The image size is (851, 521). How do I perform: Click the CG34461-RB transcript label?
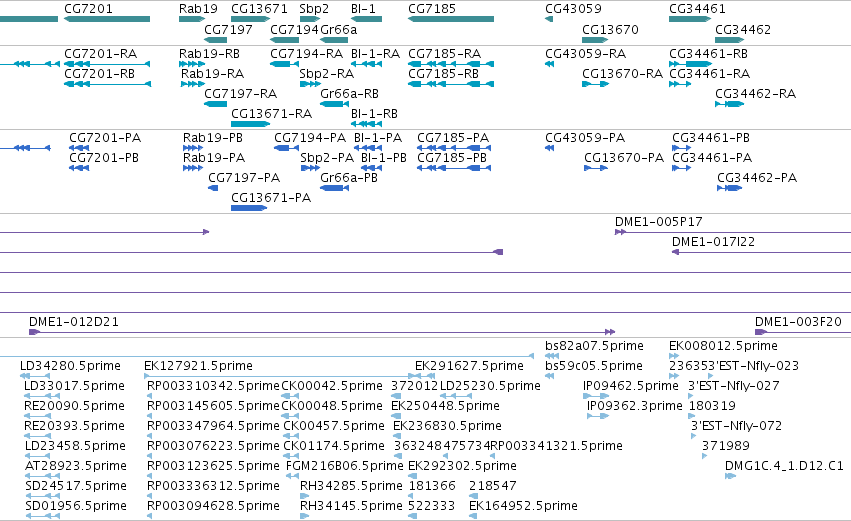point(708,54)
